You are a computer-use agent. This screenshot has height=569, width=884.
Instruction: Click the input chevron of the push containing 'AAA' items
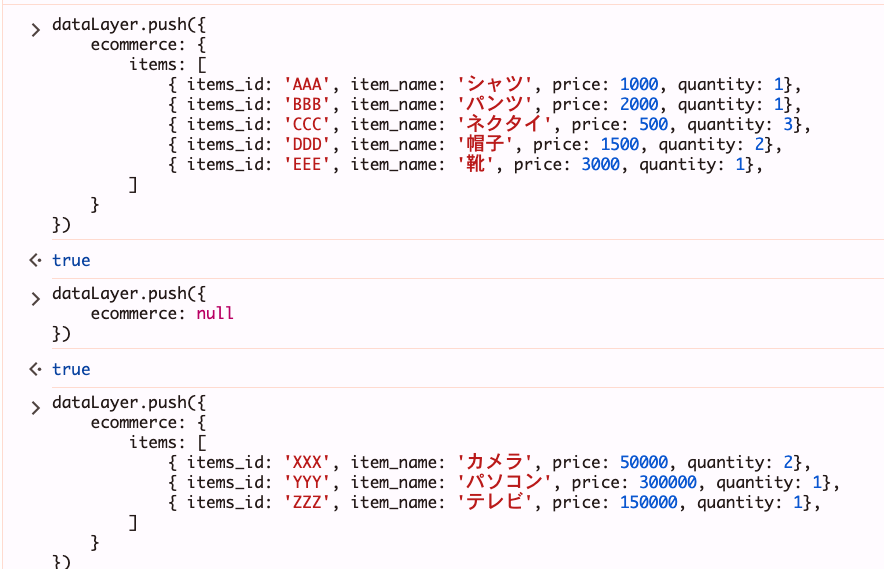tap(36, 29)
